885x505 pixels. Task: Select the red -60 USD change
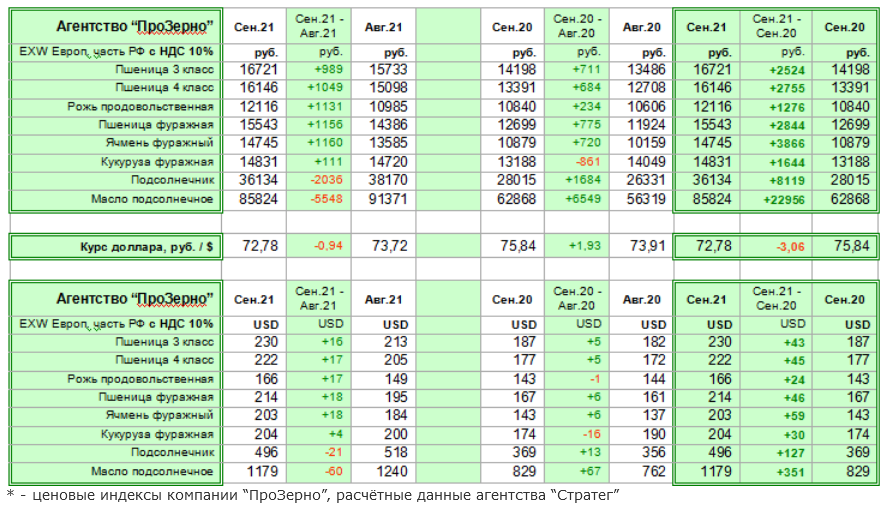tap(334, 472)
